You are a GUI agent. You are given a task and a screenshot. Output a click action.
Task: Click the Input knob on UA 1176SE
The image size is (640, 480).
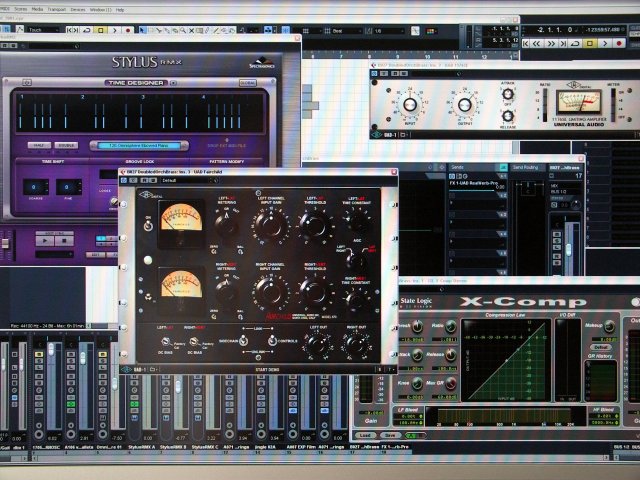(x=410, y=104)
